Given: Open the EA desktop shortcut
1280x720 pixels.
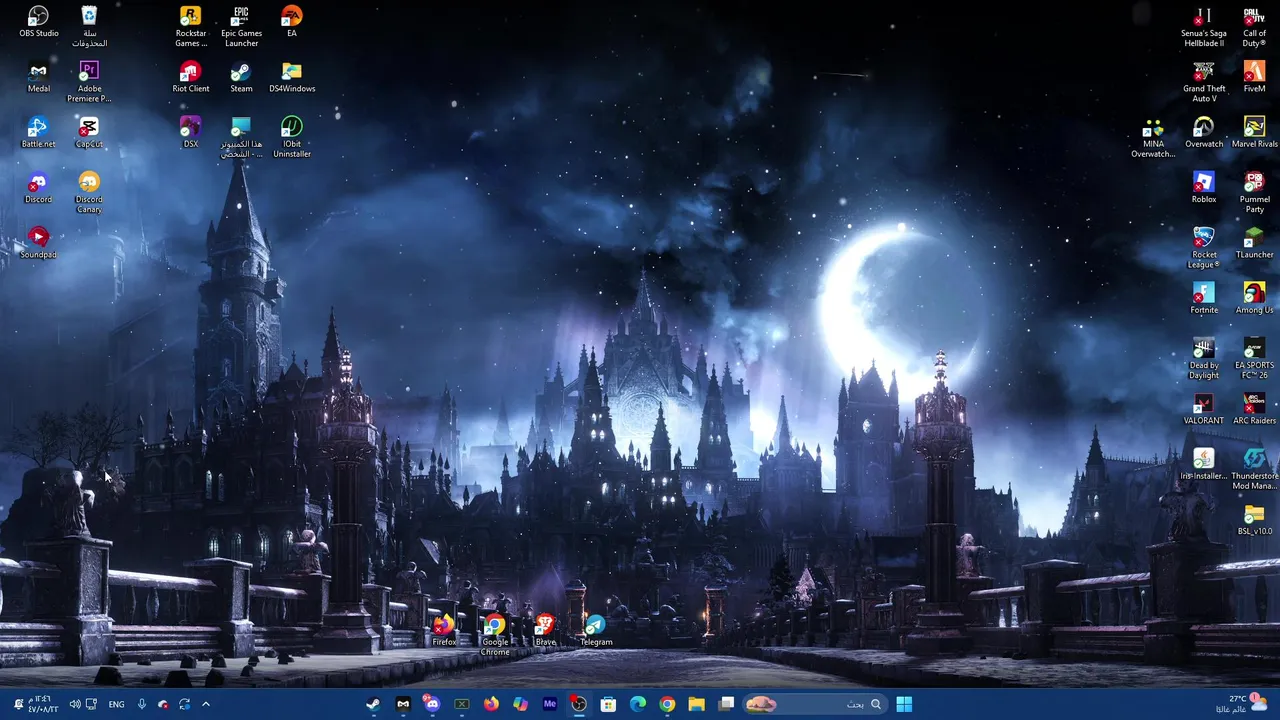Looking at the screenshot, I should [x=291, y=22].
